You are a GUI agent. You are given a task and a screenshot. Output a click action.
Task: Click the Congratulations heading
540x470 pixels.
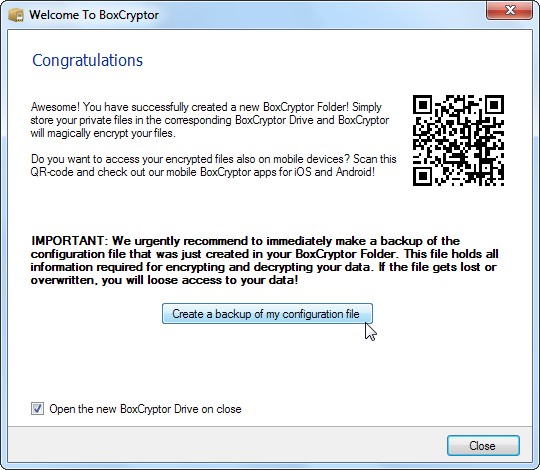click(87, 60)
